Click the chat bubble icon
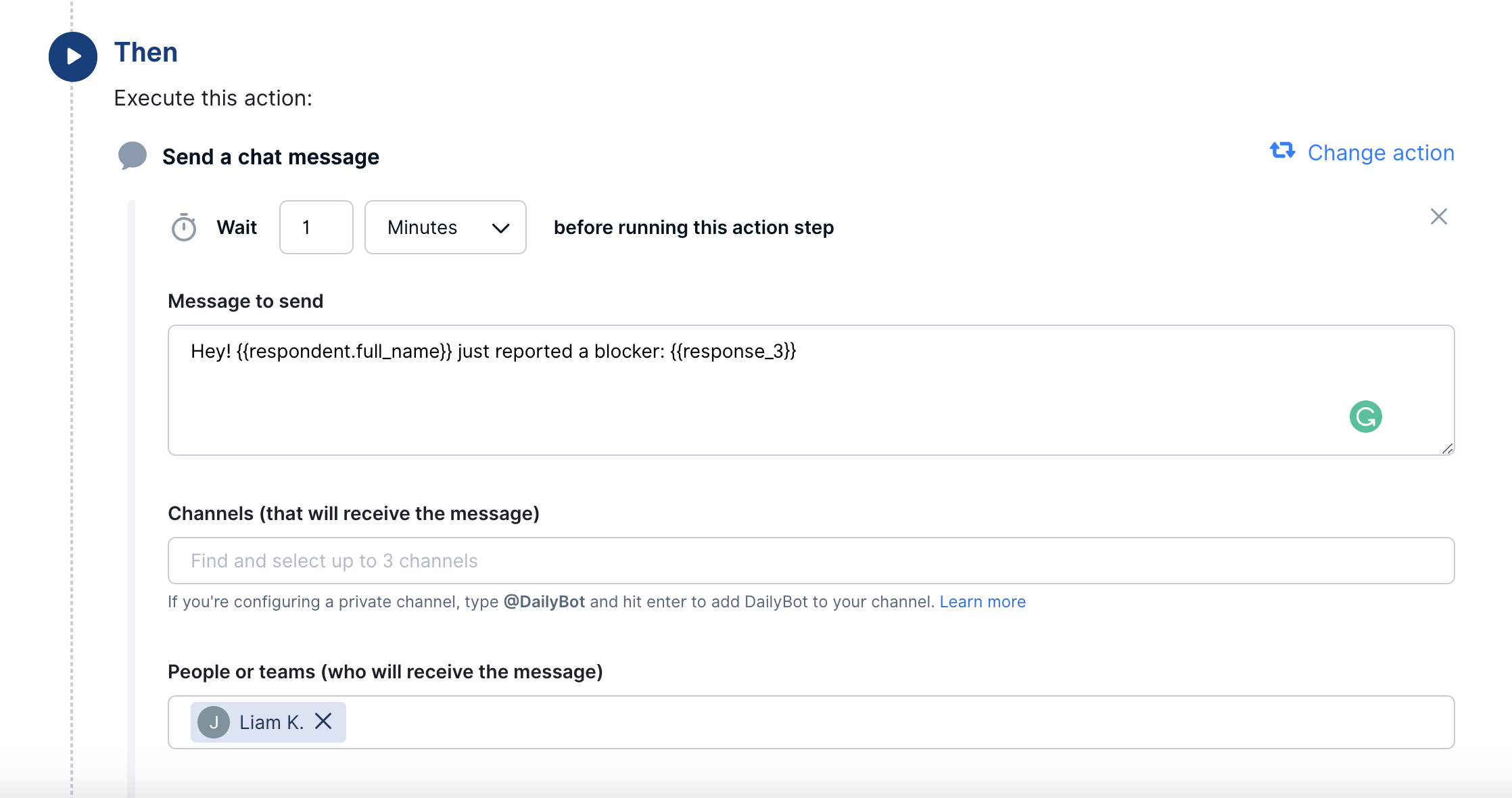 (133, 156)
